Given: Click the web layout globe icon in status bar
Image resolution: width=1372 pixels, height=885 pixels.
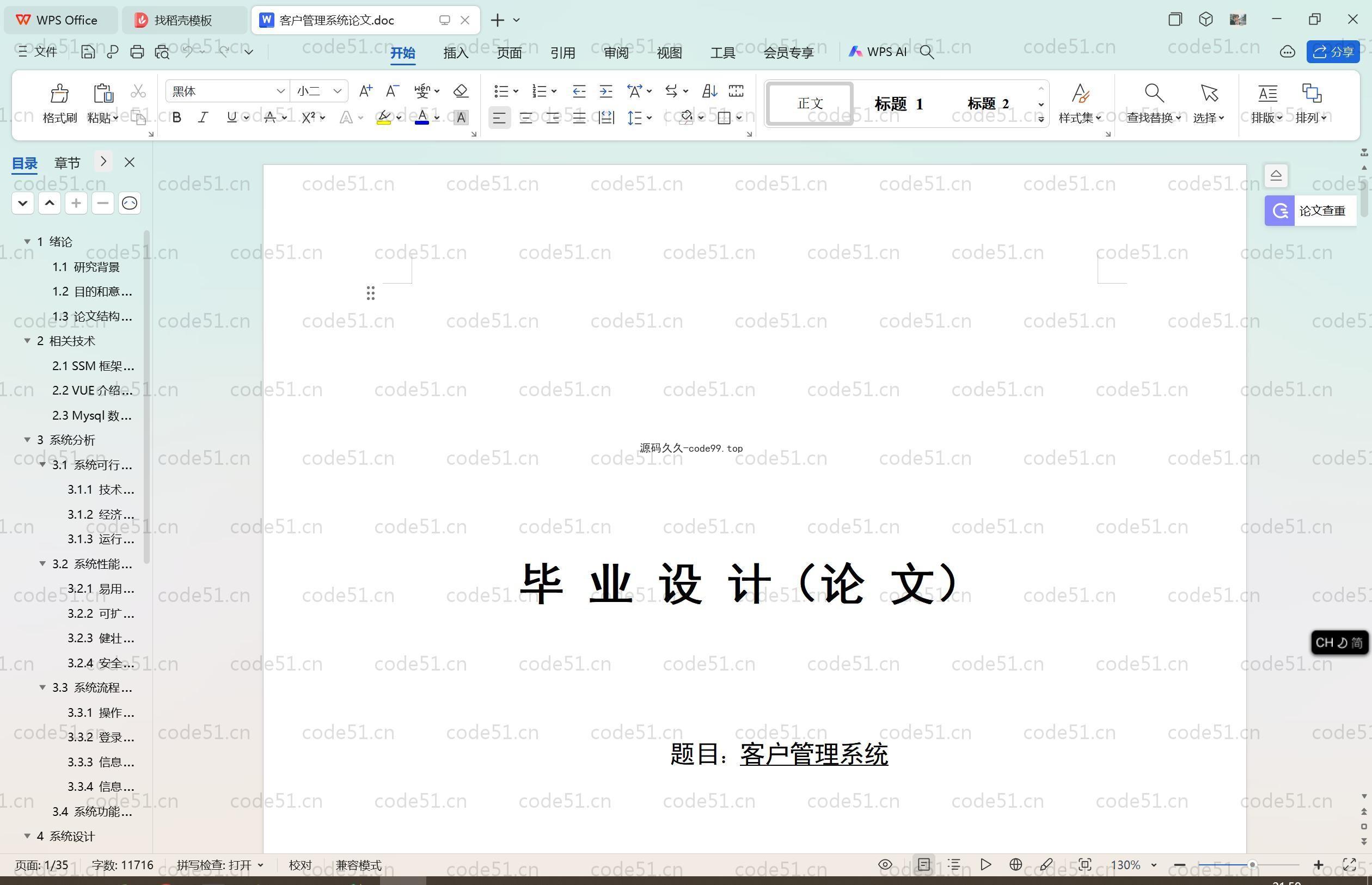Looking at the screenshot, I should (x=1015, y=864).
